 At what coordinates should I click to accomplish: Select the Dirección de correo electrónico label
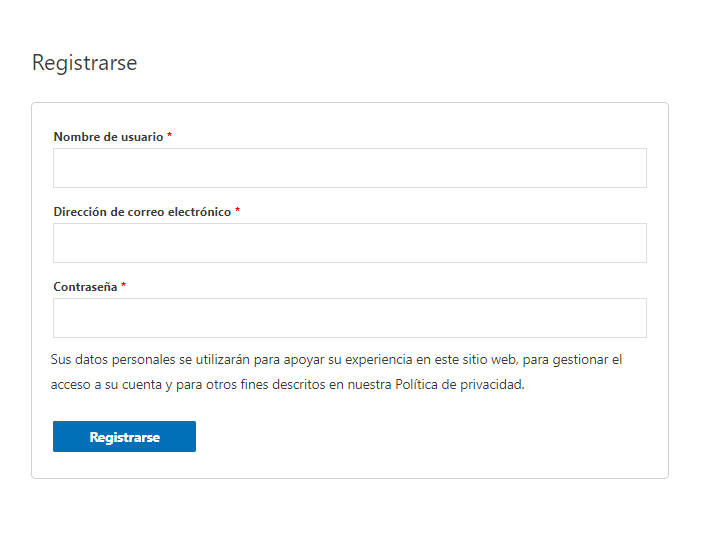tap(142, 212)
